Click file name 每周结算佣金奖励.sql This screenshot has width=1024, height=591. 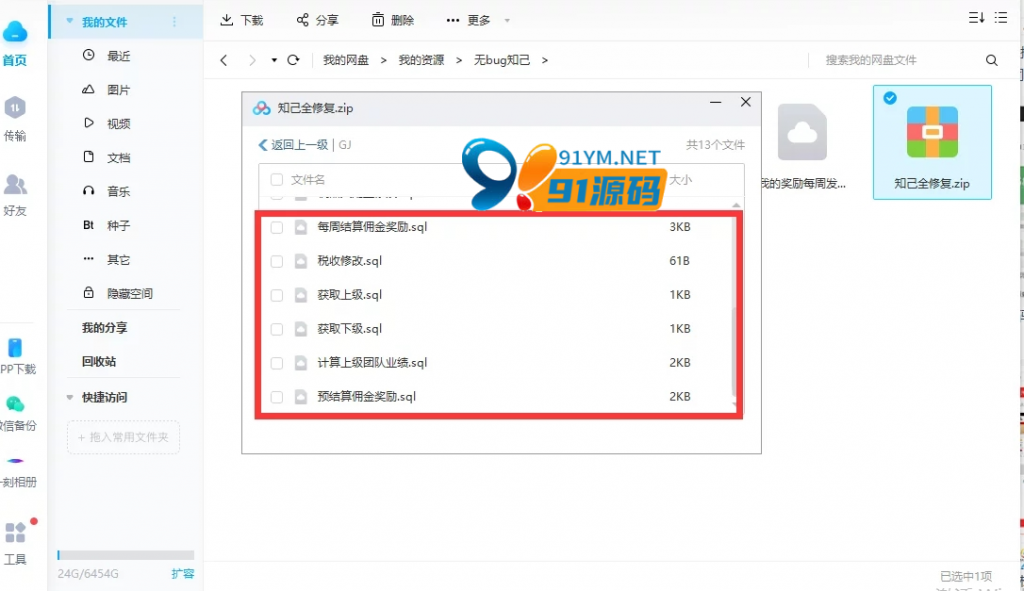372,227
